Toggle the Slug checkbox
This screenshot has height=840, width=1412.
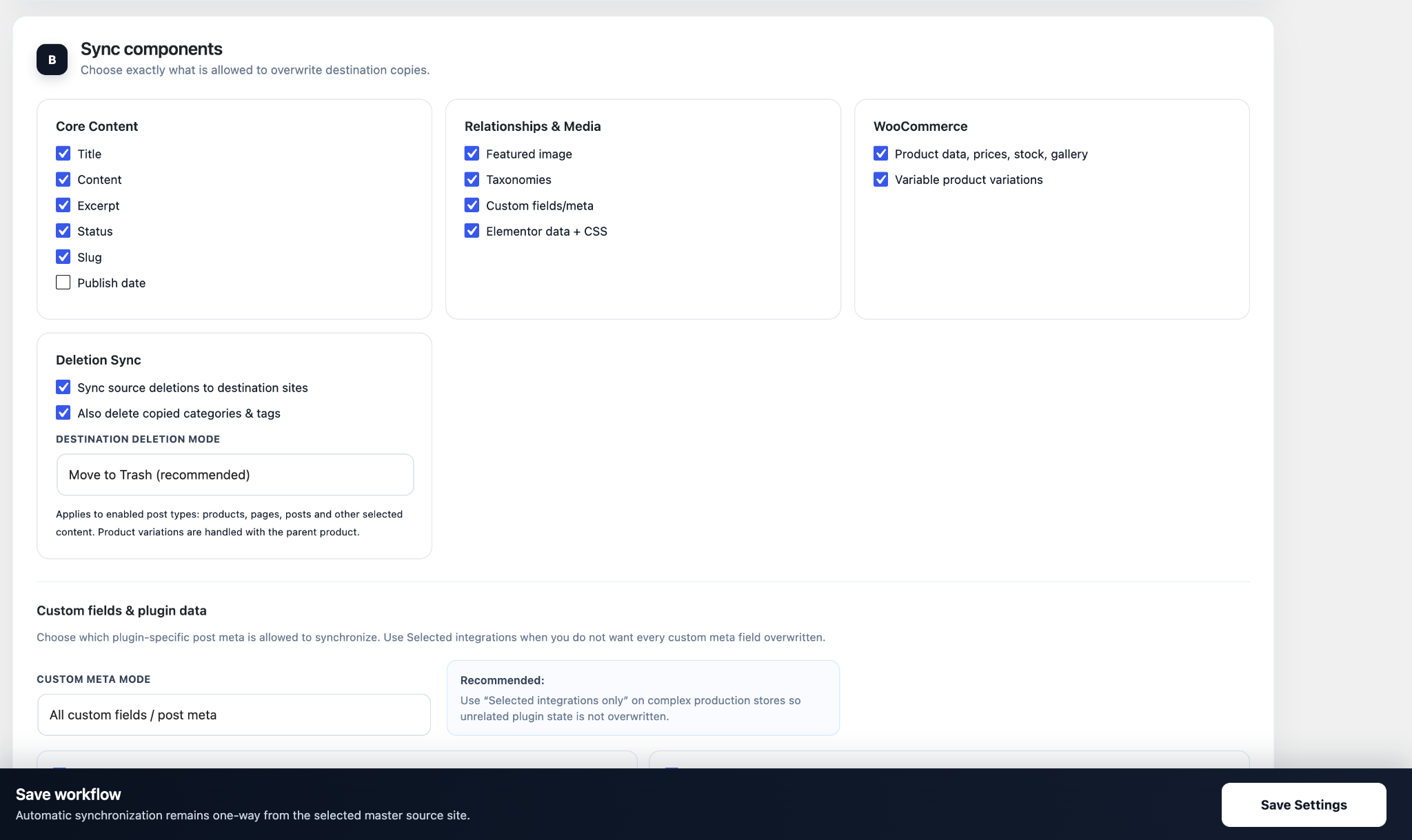tap(63, 256)
